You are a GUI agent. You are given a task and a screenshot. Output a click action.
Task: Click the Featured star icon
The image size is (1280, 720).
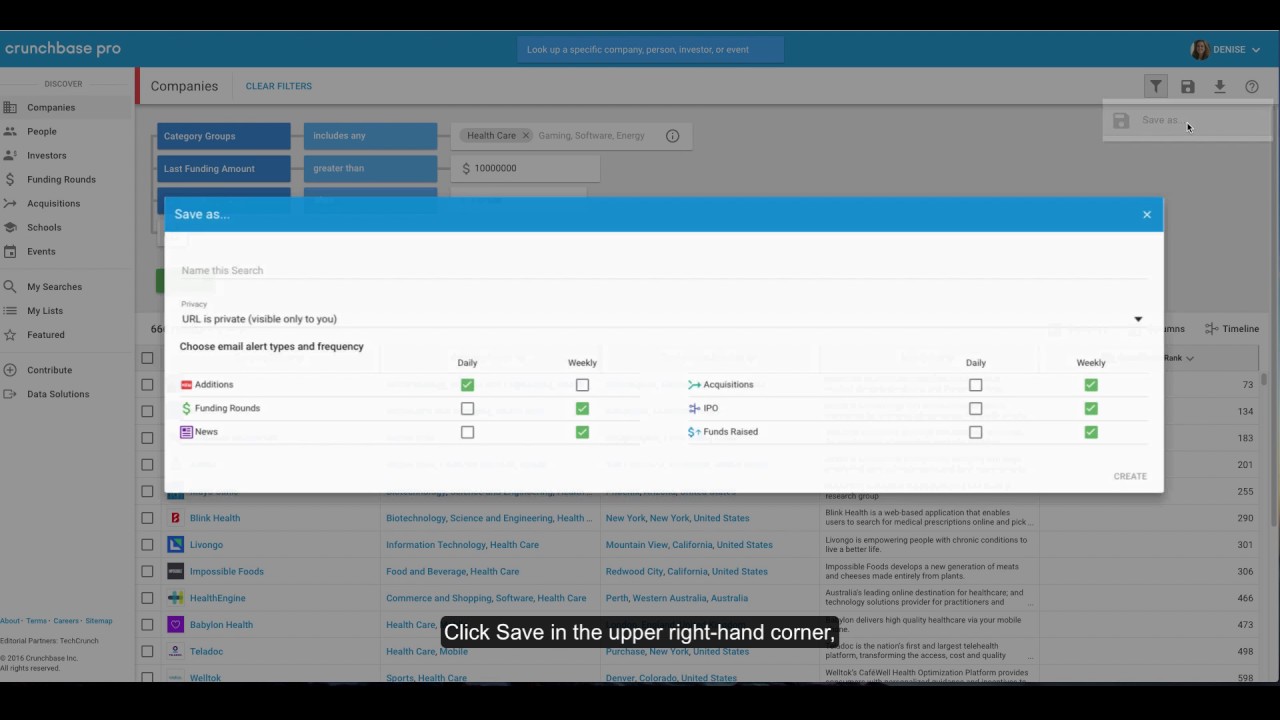coord(10,335)
